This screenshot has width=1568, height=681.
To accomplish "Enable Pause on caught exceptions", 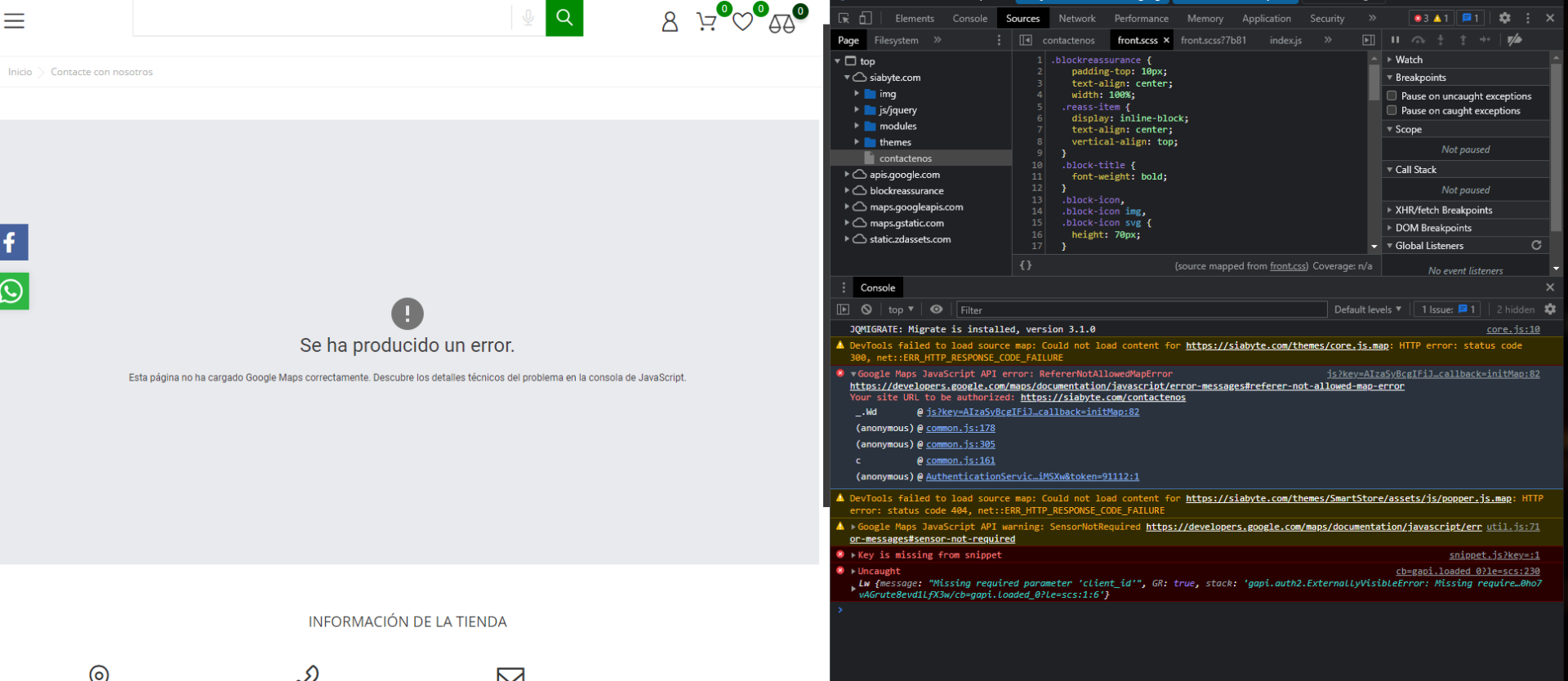I will [1392, 110].
